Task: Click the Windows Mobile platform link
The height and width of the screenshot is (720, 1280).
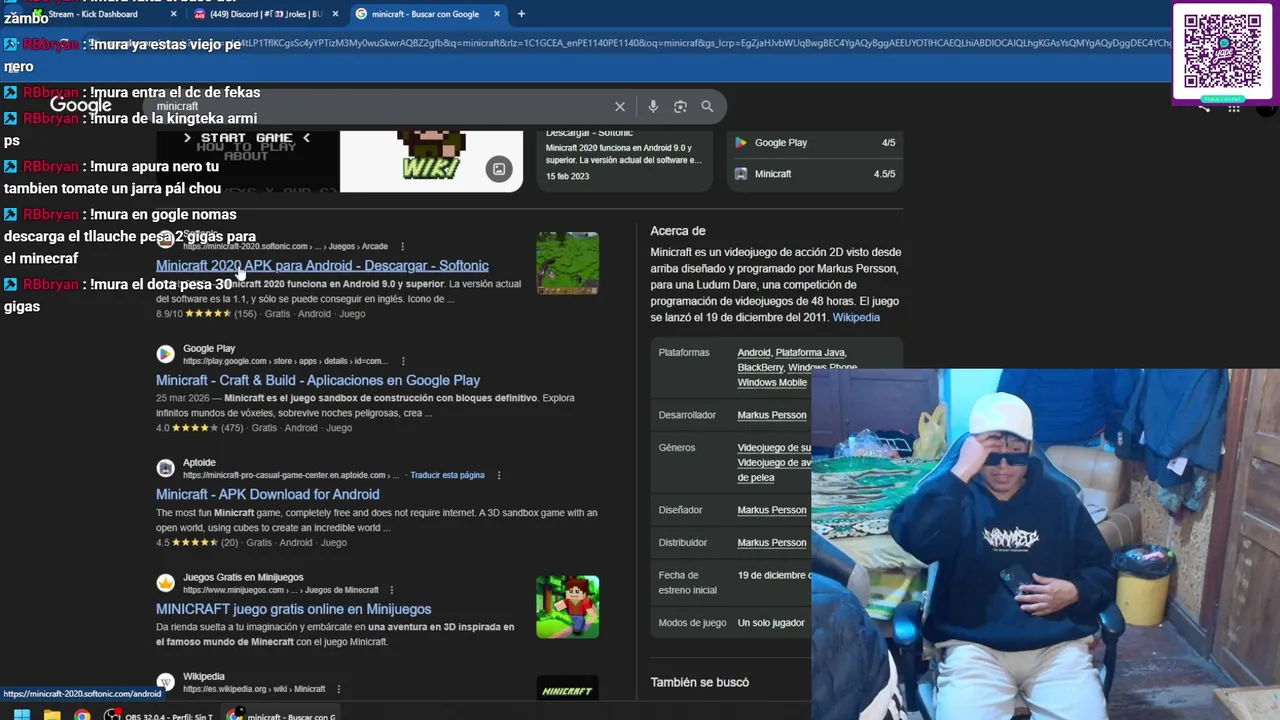Action: coord(772,382)
